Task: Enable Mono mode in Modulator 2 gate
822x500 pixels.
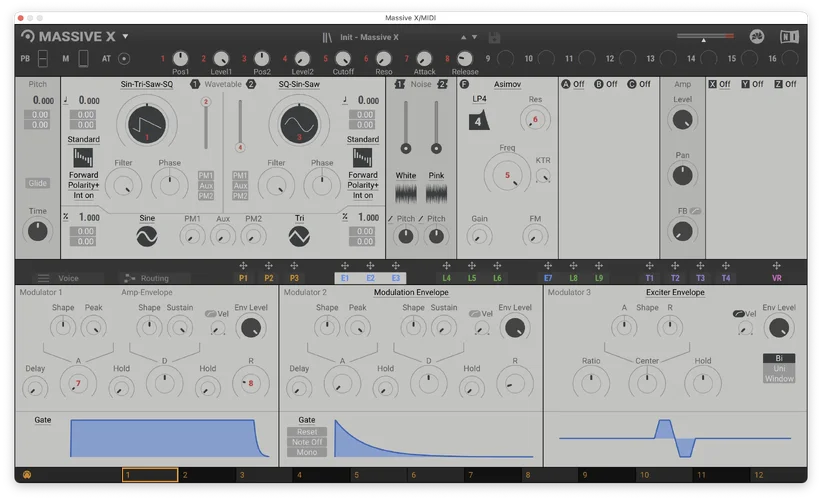Action: (x=307, y=452)
